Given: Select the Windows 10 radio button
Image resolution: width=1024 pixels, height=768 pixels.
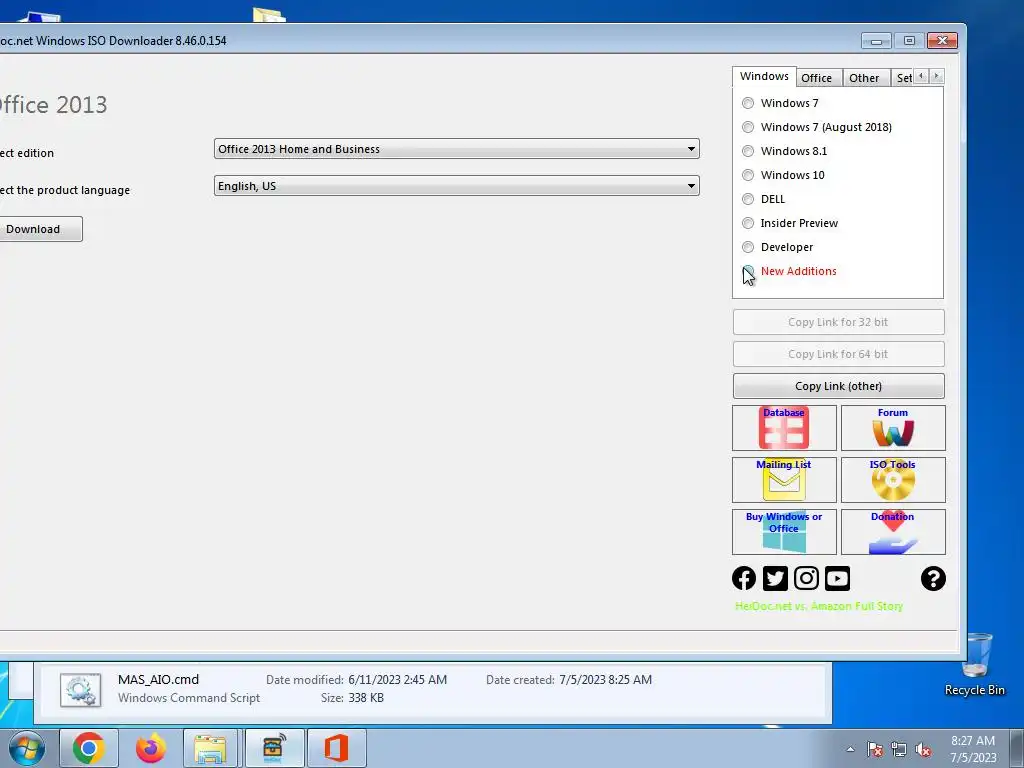Looking at the screenshot, I should click(x=748, y=175).
